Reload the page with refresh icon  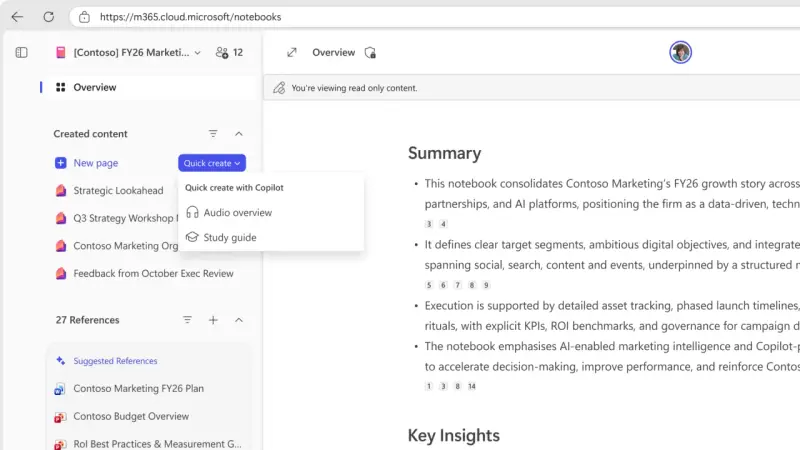click(49, 17)
